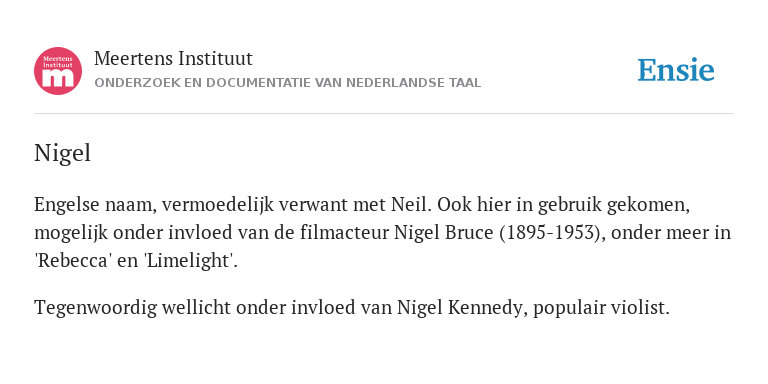Click the word 'mogelijk' on the second line
Image resolution: width=768 pixels, height=384 pixels.
pos(72,233)
